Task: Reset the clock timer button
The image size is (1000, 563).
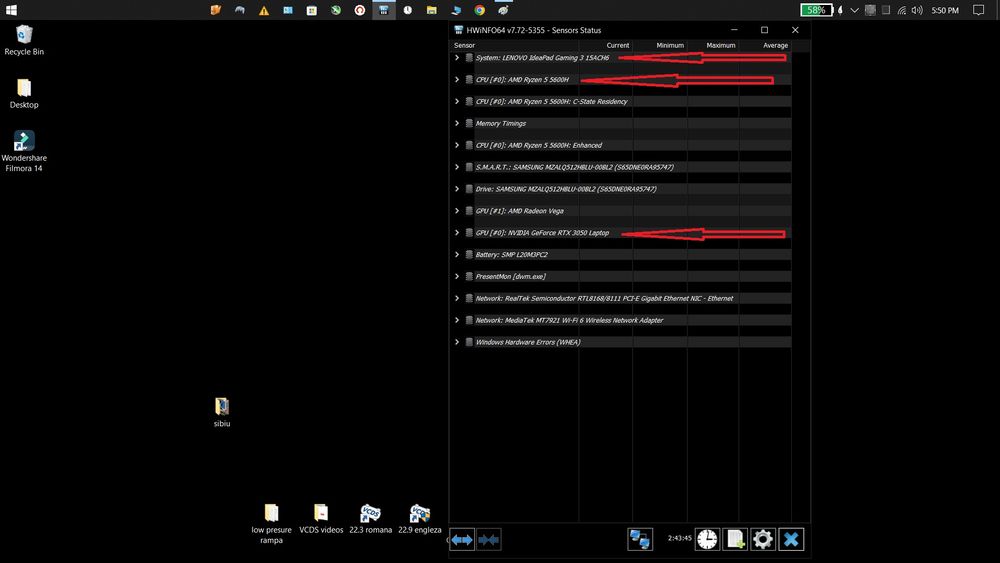Action: pos(707,539)
